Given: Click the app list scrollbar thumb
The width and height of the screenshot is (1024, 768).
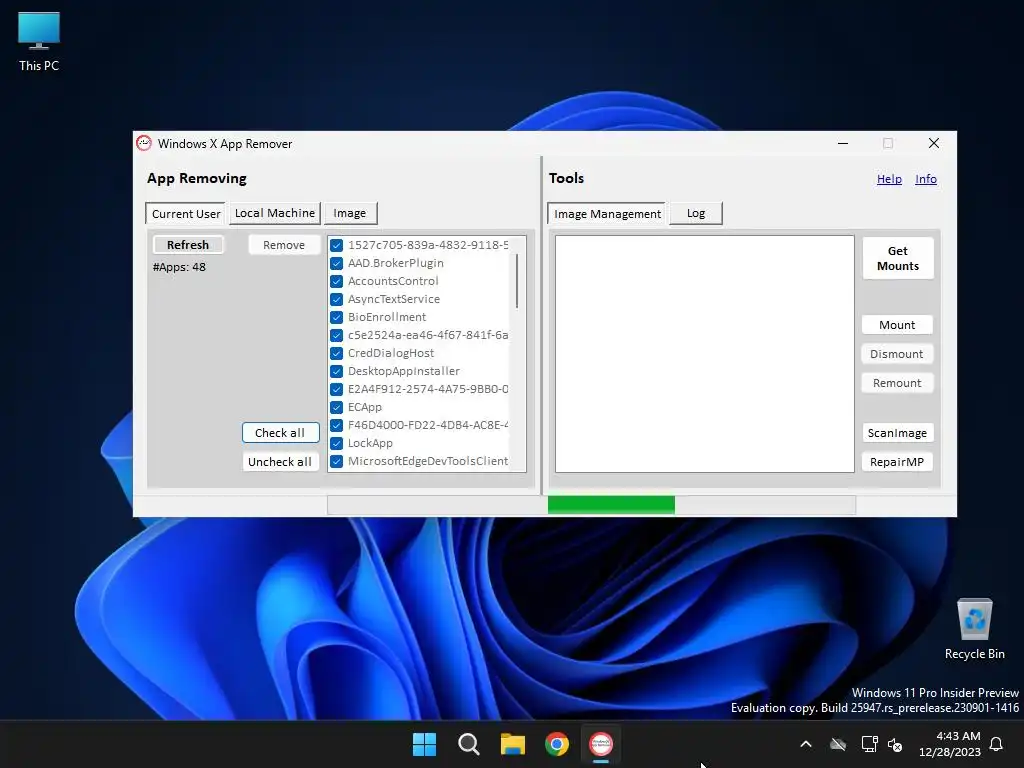Looking at the screenshot, I should coord(517,281).
